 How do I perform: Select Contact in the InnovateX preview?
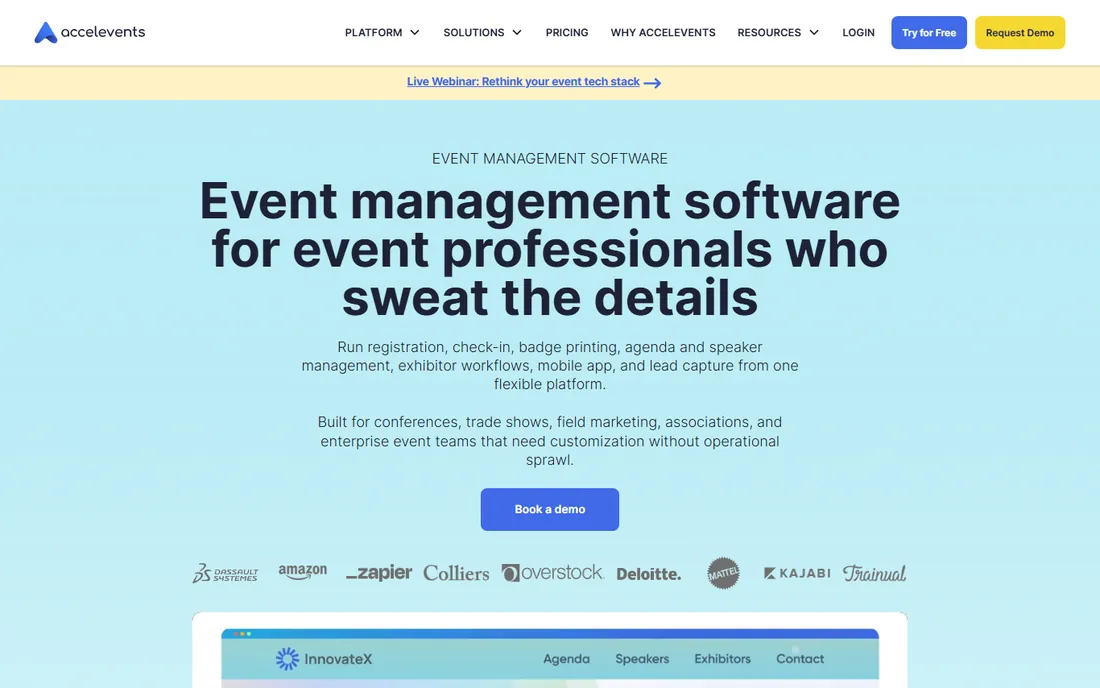point(800,659)
